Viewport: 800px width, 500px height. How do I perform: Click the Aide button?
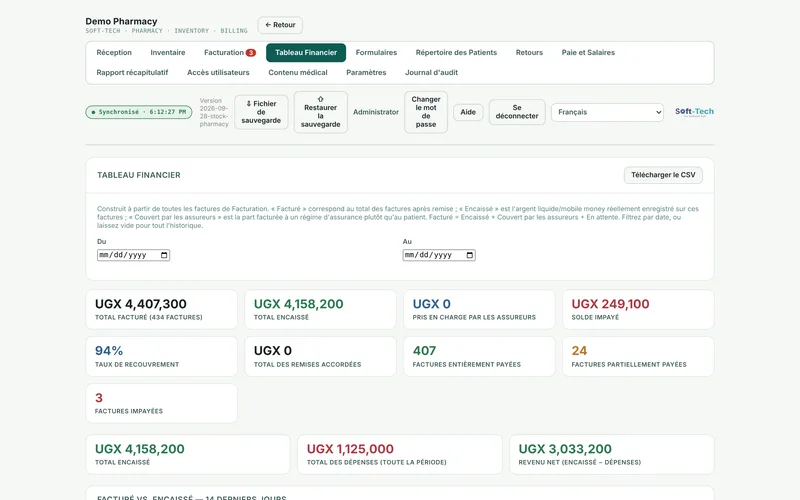468,112
